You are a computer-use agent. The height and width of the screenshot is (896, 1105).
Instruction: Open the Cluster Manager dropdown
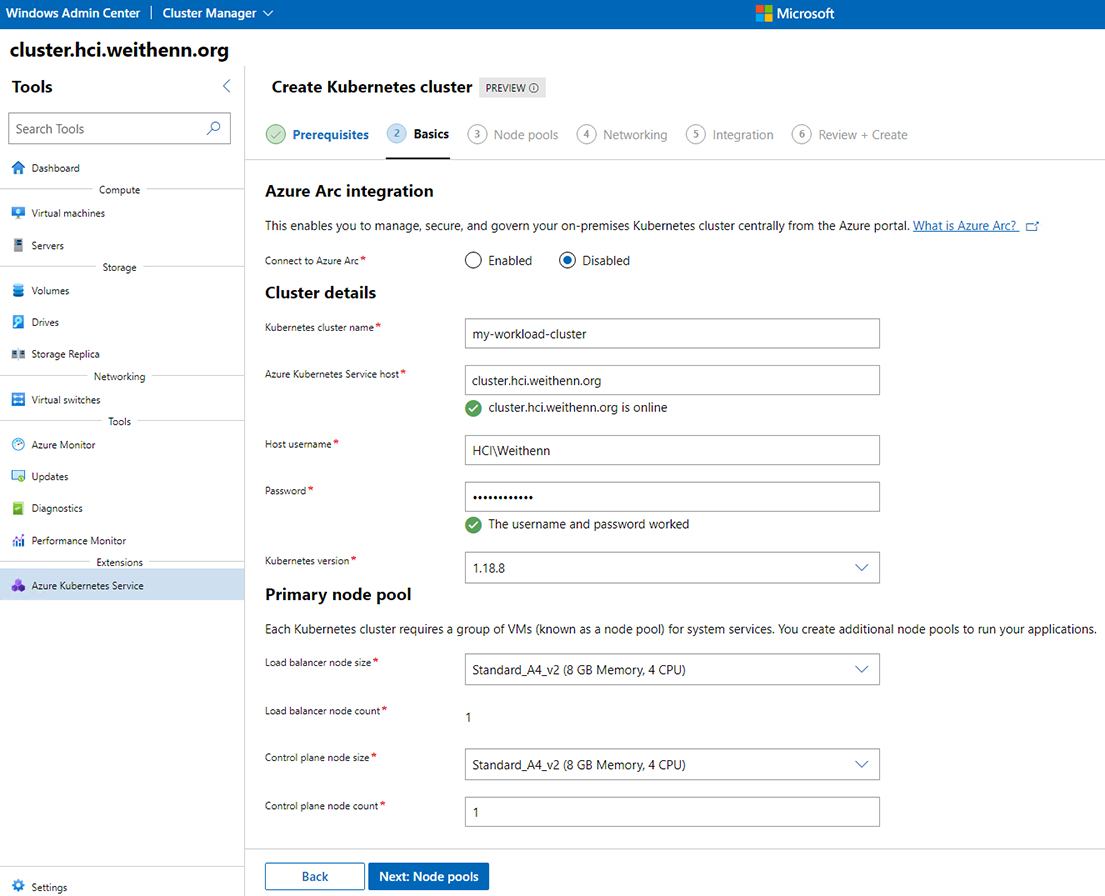pyautogui.click(x=218, y=13)
